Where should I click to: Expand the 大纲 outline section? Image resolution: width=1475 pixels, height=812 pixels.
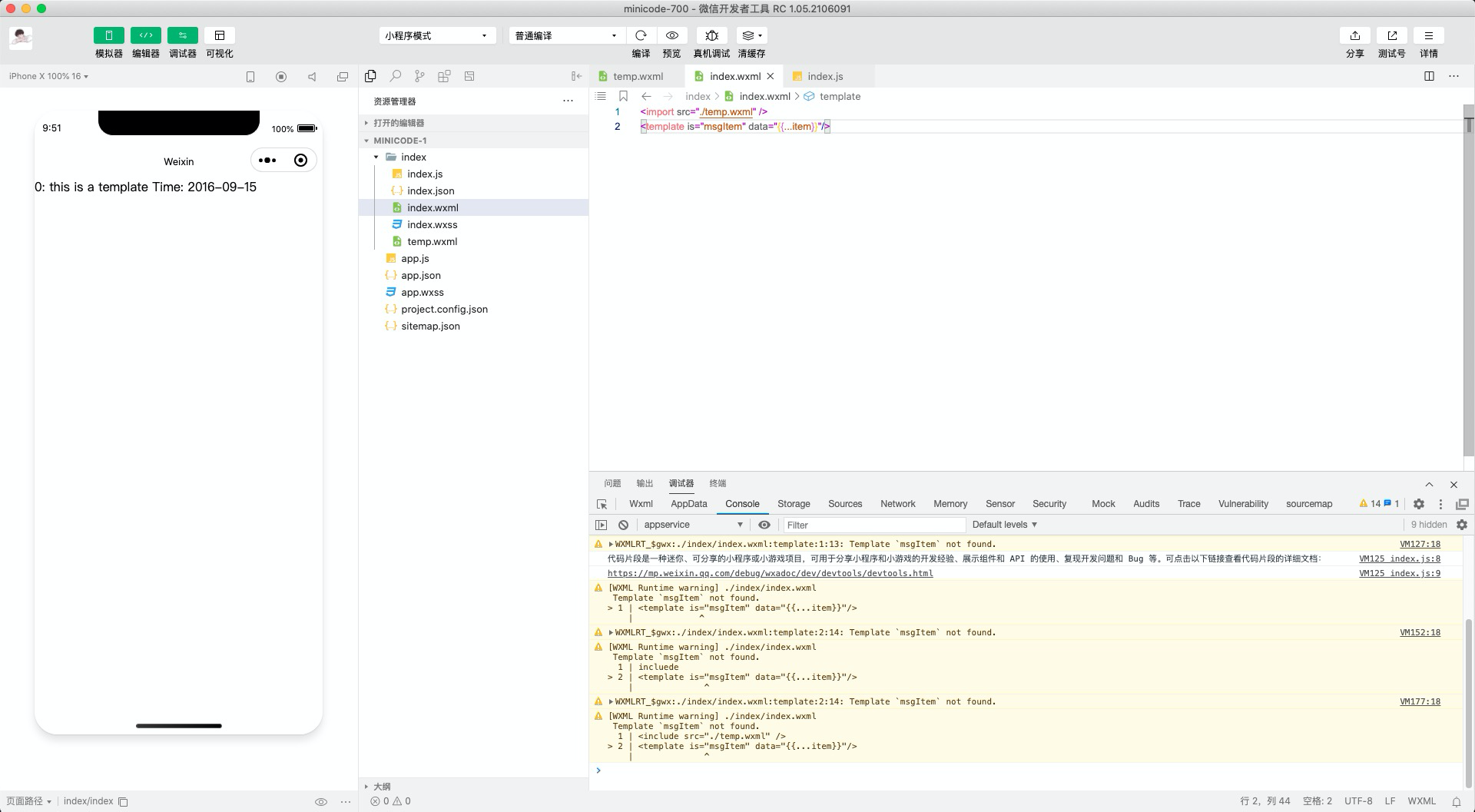(473, 786)
